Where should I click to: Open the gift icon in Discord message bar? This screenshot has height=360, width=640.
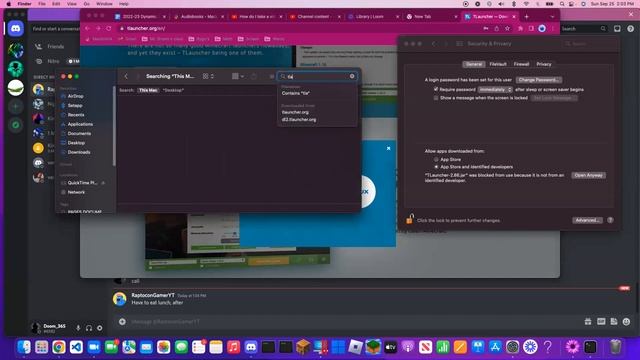click(x=588, y=322)
